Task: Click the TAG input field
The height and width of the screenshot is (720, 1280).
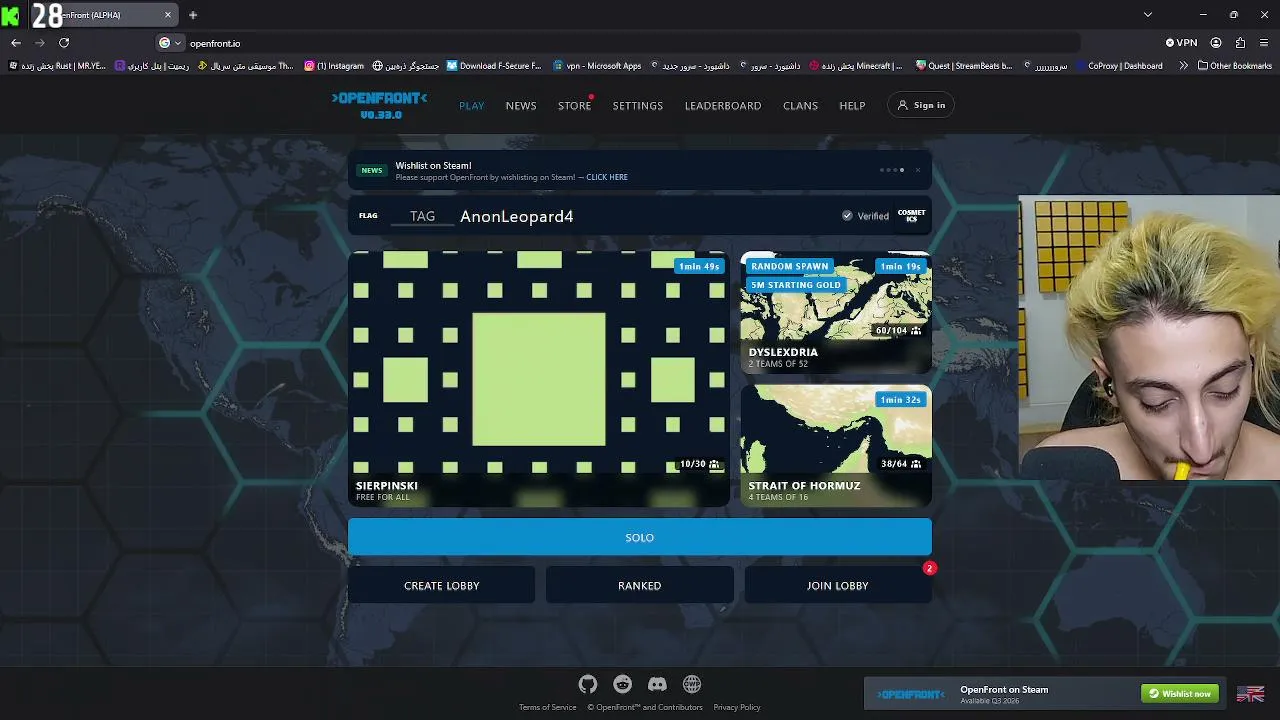Action: click(422, 216)
